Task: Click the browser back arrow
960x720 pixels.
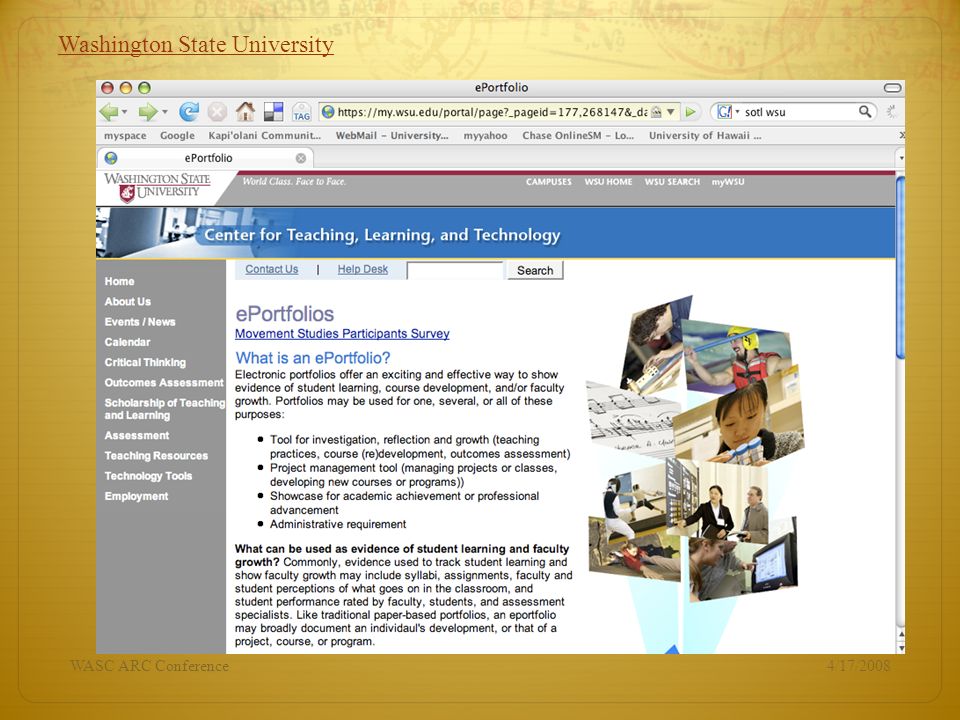Action: click(109, 112)
